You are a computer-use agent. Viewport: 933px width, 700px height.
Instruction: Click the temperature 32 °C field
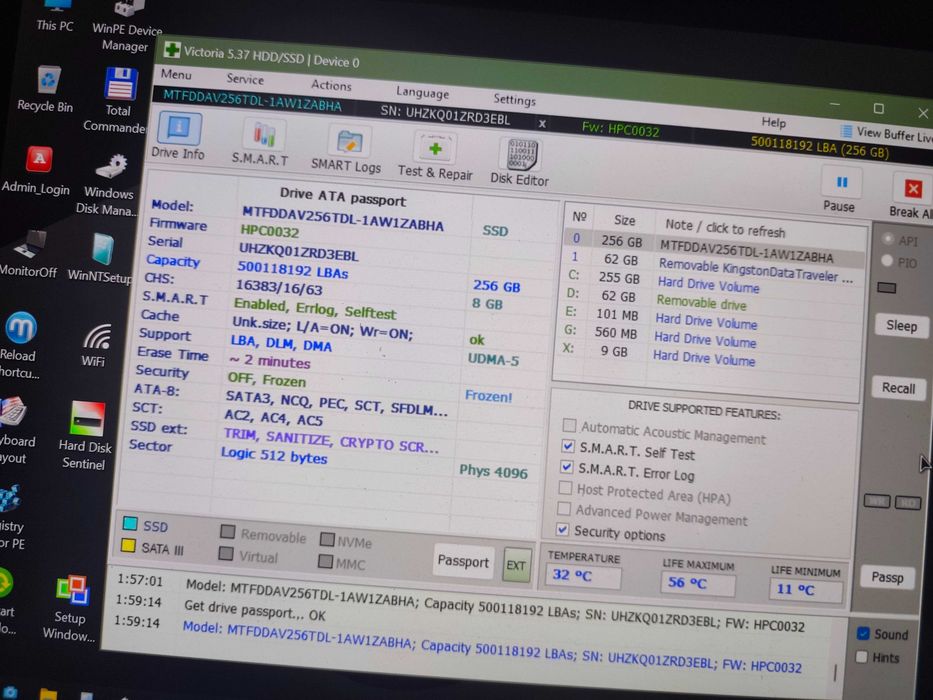pyautogui.click(x=583, y=576)
